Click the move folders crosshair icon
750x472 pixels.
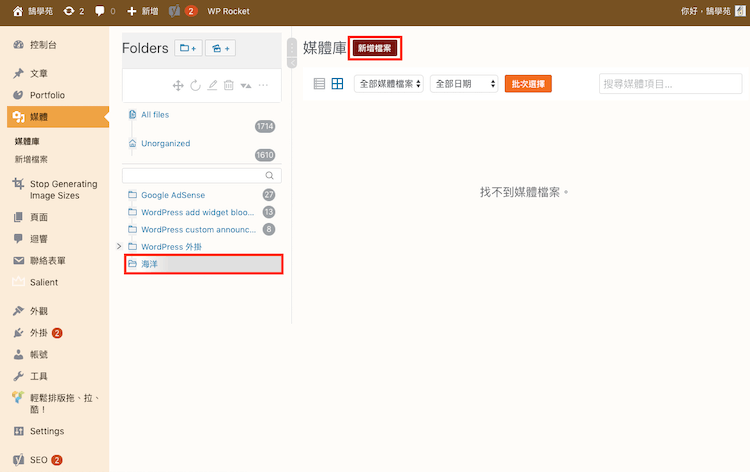coord(178,86)
